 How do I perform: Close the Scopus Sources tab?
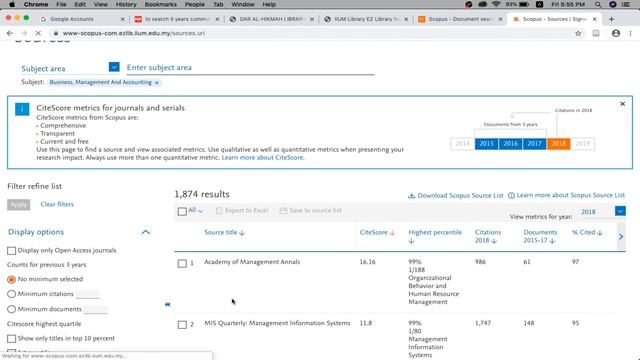coord(594,19)
